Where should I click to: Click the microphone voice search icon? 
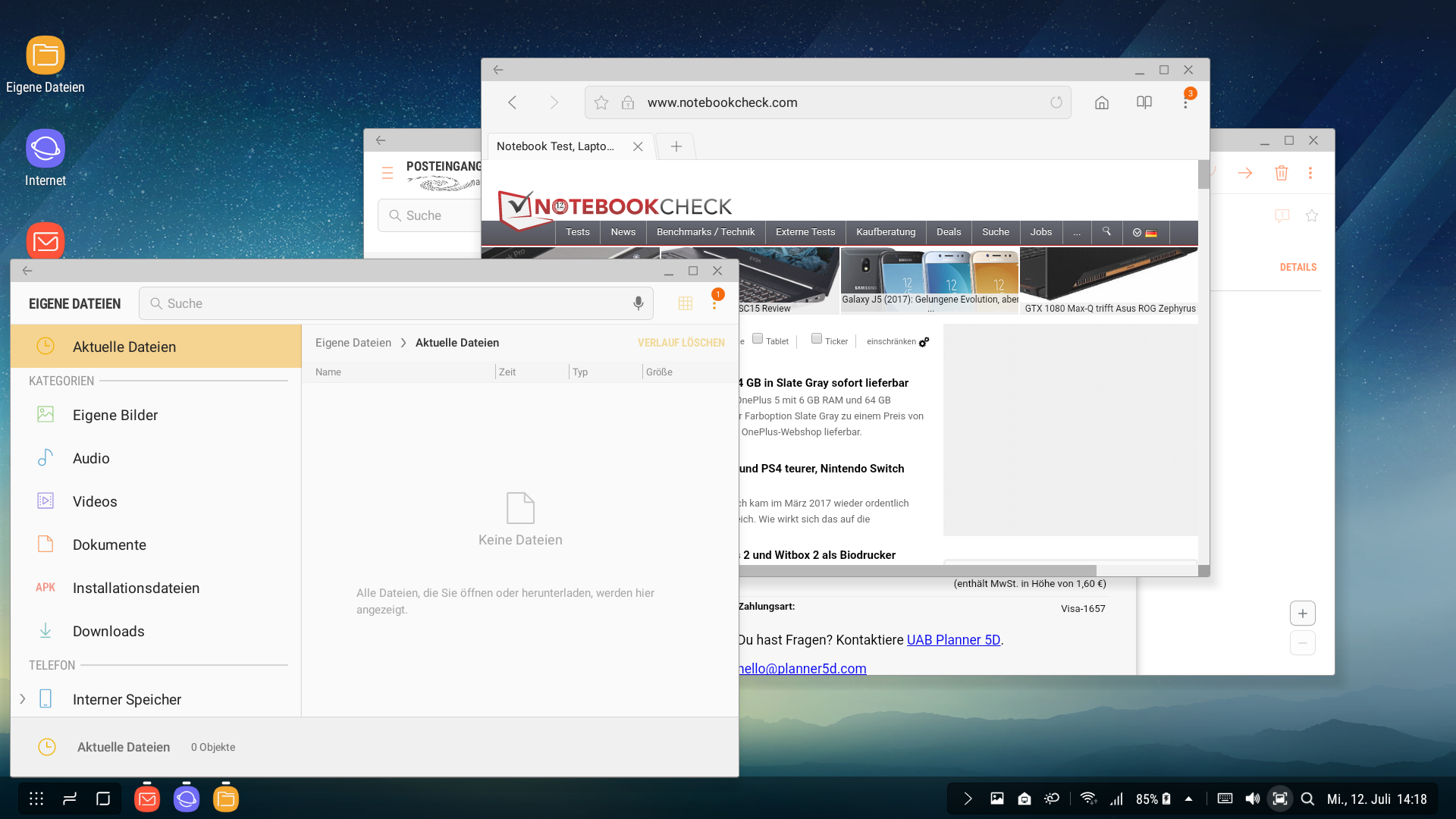(639, 303)
